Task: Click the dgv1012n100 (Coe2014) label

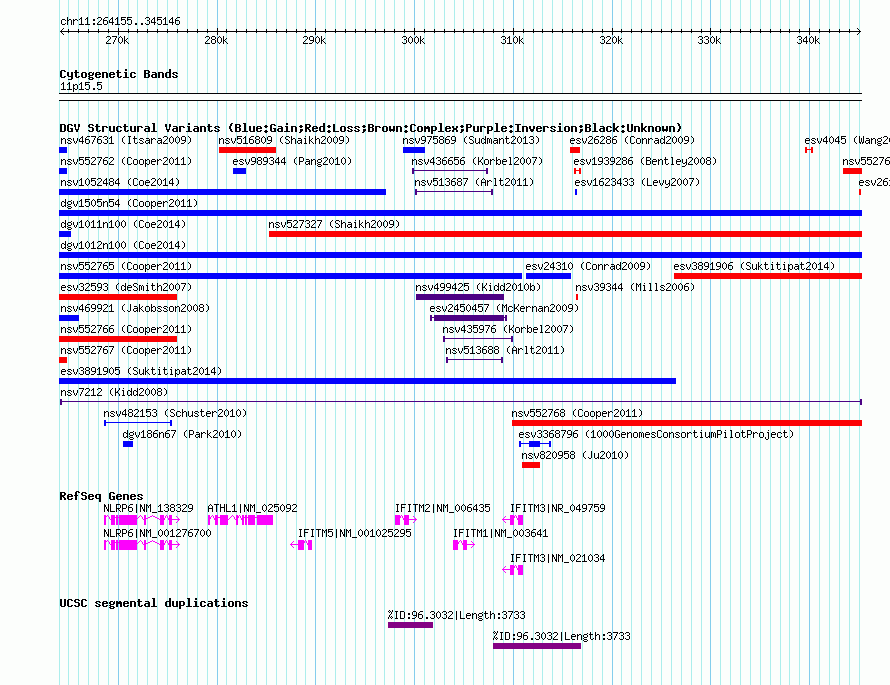Action: 123,245
